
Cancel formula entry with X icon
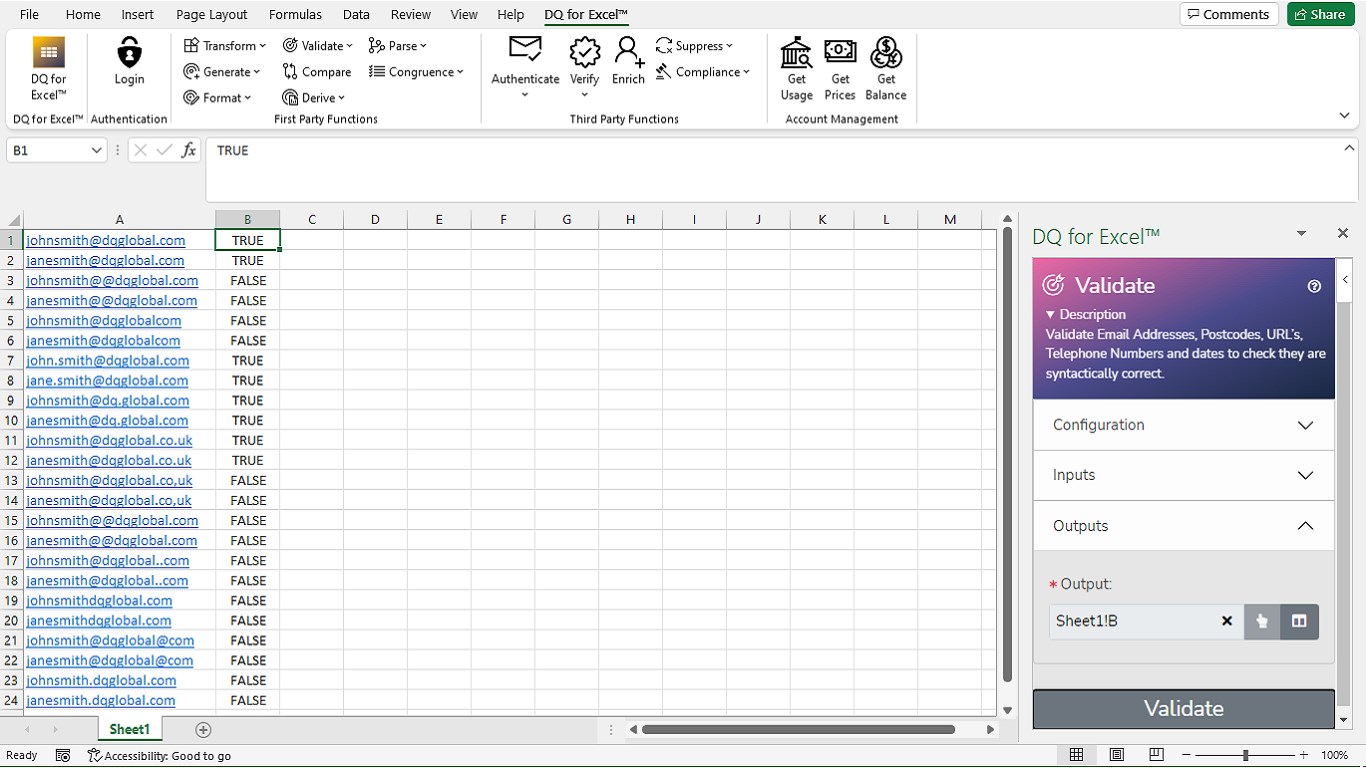click(x=140, y=150)
